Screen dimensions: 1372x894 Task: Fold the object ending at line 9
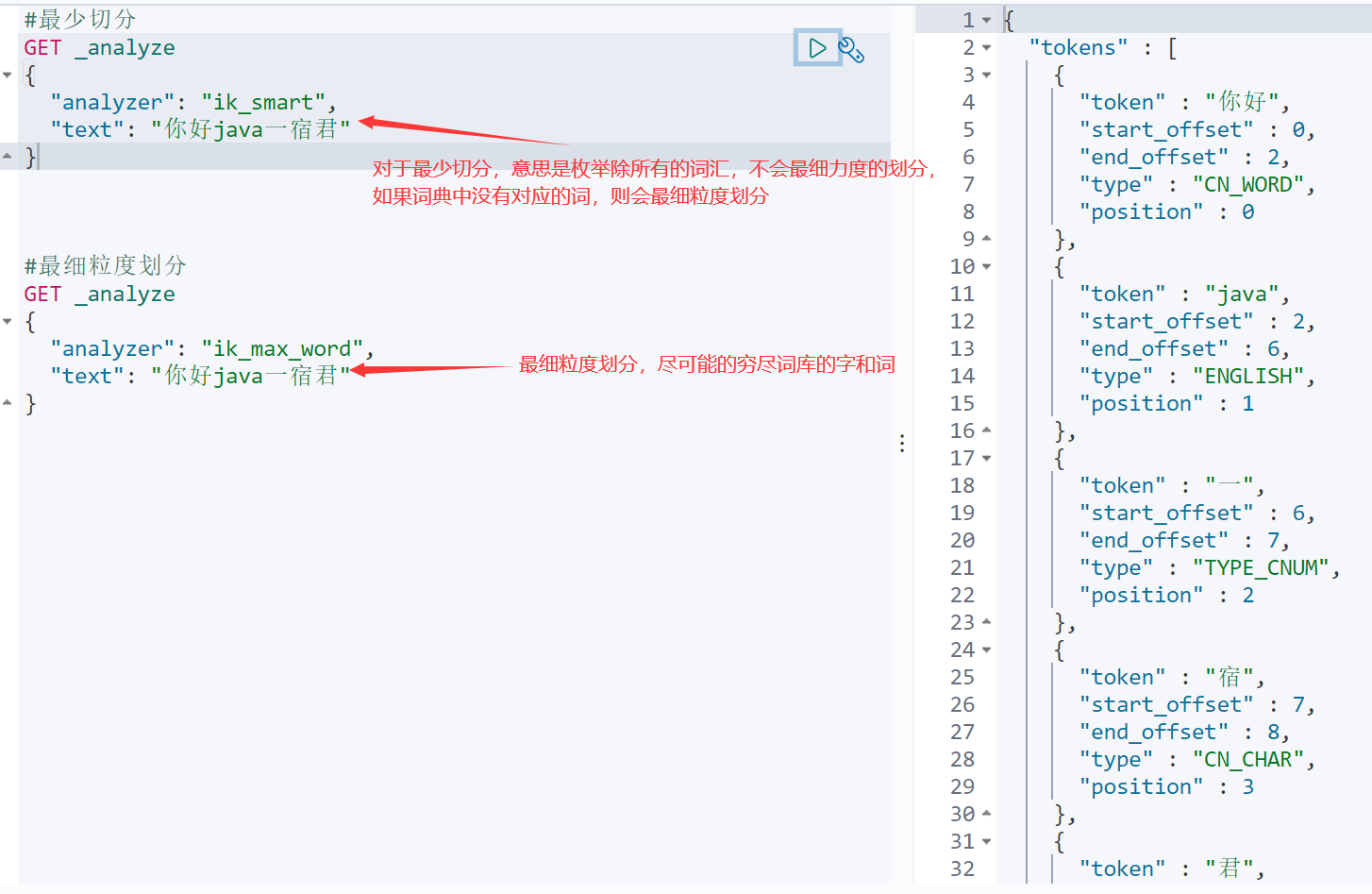[x=987, y=239]
